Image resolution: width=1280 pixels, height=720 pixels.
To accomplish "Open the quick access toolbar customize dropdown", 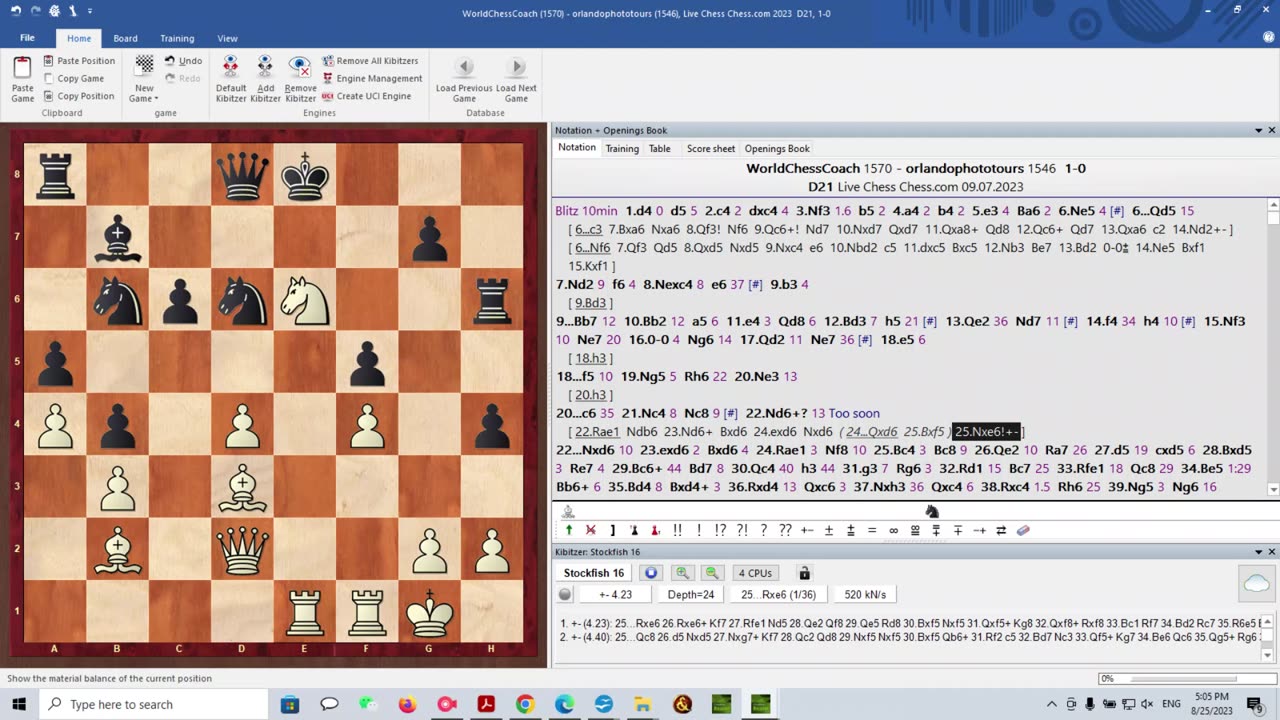I will pyautogui.click(x=89, y=12).
